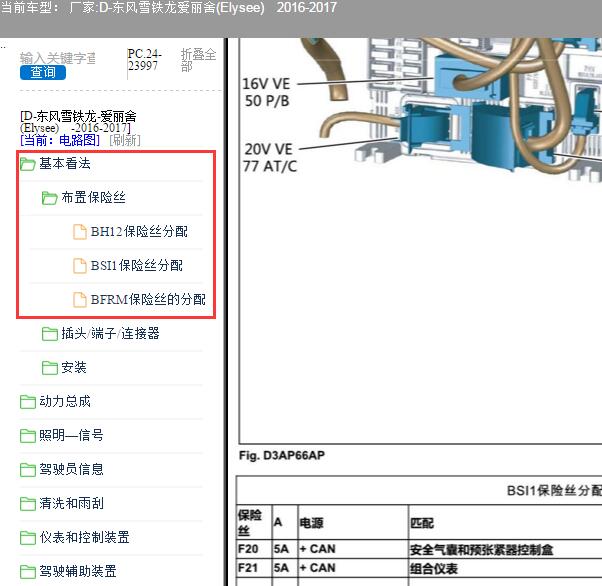
Task: Select the 安装 tree label
Action: coord(74,367)
